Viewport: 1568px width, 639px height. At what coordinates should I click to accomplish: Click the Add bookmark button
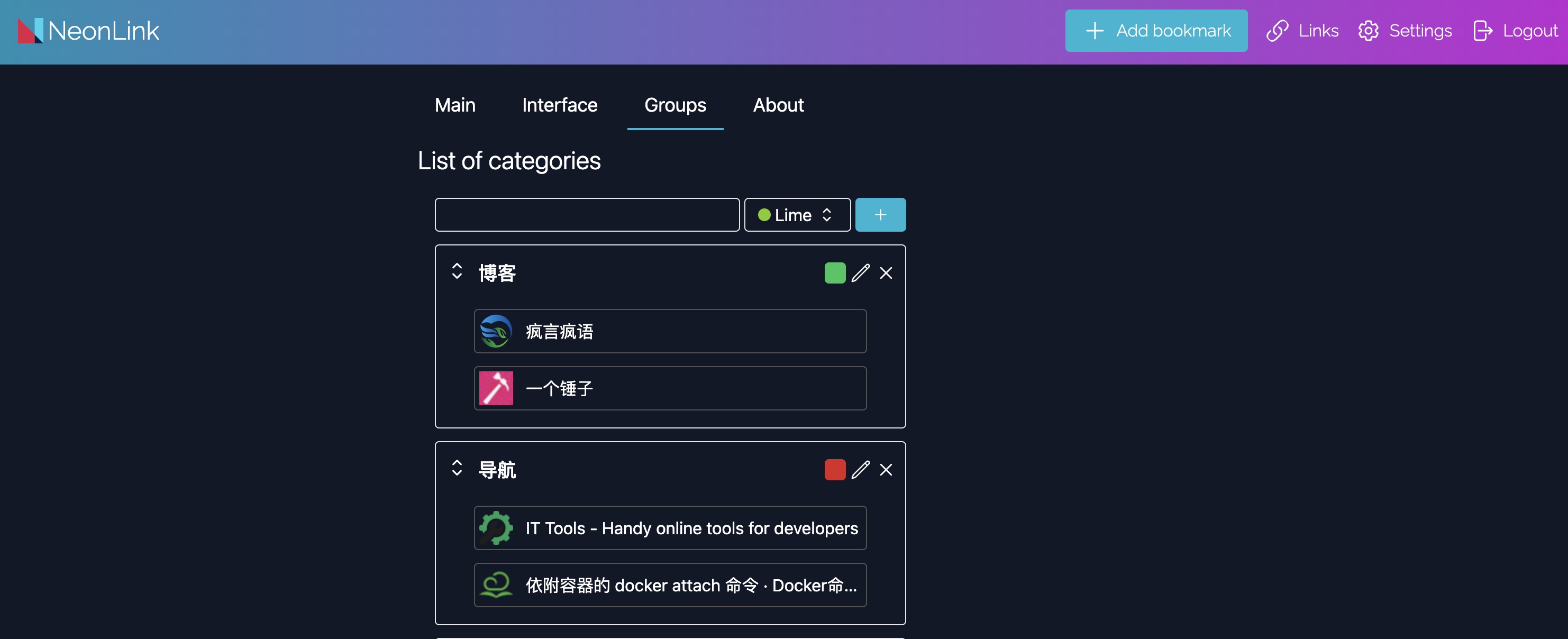1156,31
